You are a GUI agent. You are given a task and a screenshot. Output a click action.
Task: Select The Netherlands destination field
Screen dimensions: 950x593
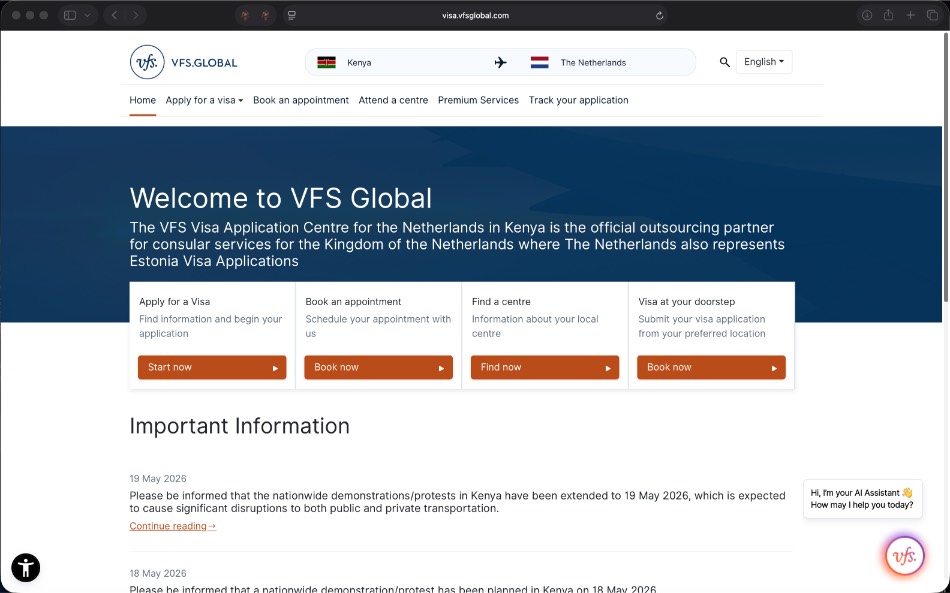click(608, 62)
